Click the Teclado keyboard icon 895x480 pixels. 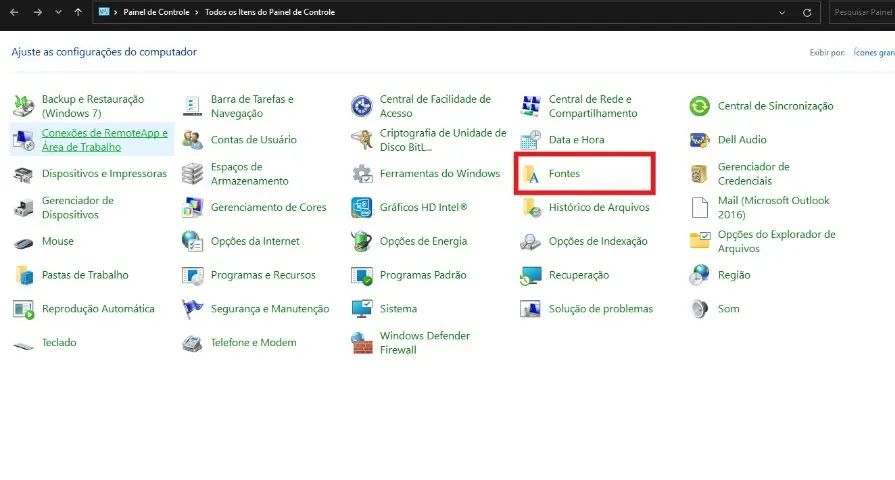click(23, 344)
